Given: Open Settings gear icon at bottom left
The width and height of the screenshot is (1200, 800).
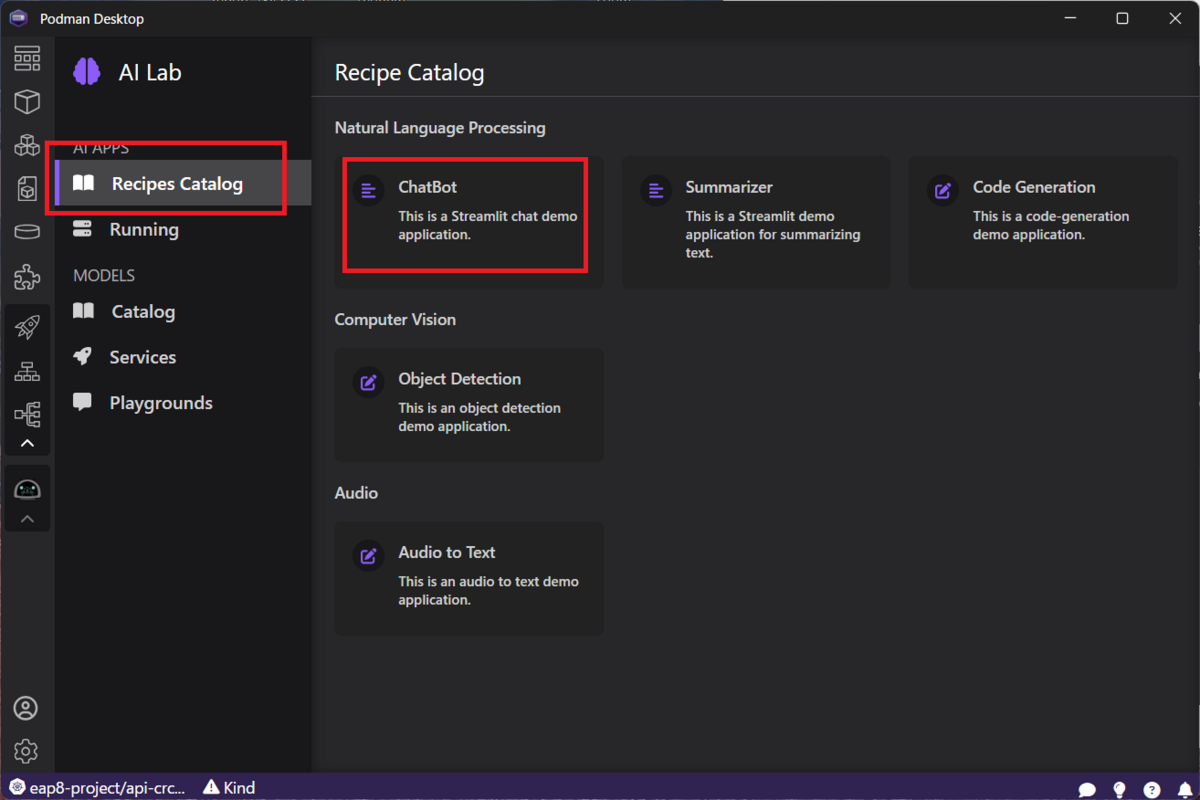Looking at the screenshot, I should click(x=26, y=751).
